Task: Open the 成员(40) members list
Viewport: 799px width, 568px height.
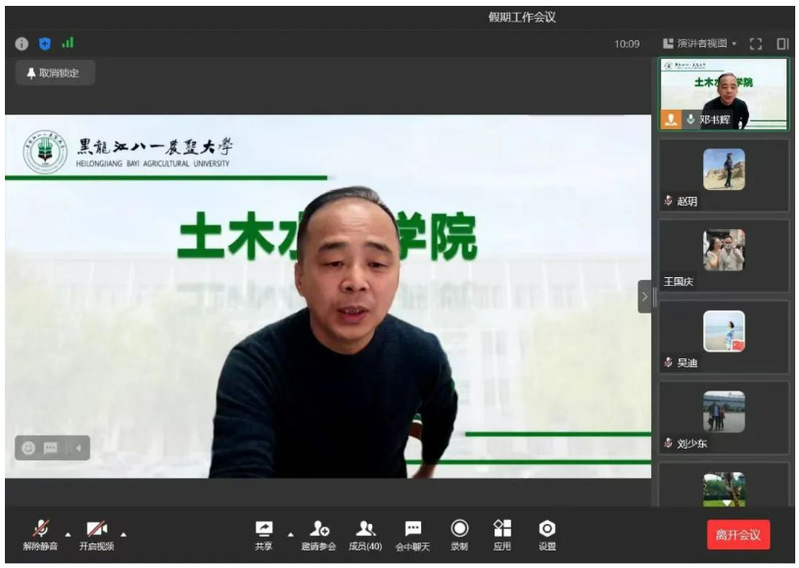Action: [365, 534]
